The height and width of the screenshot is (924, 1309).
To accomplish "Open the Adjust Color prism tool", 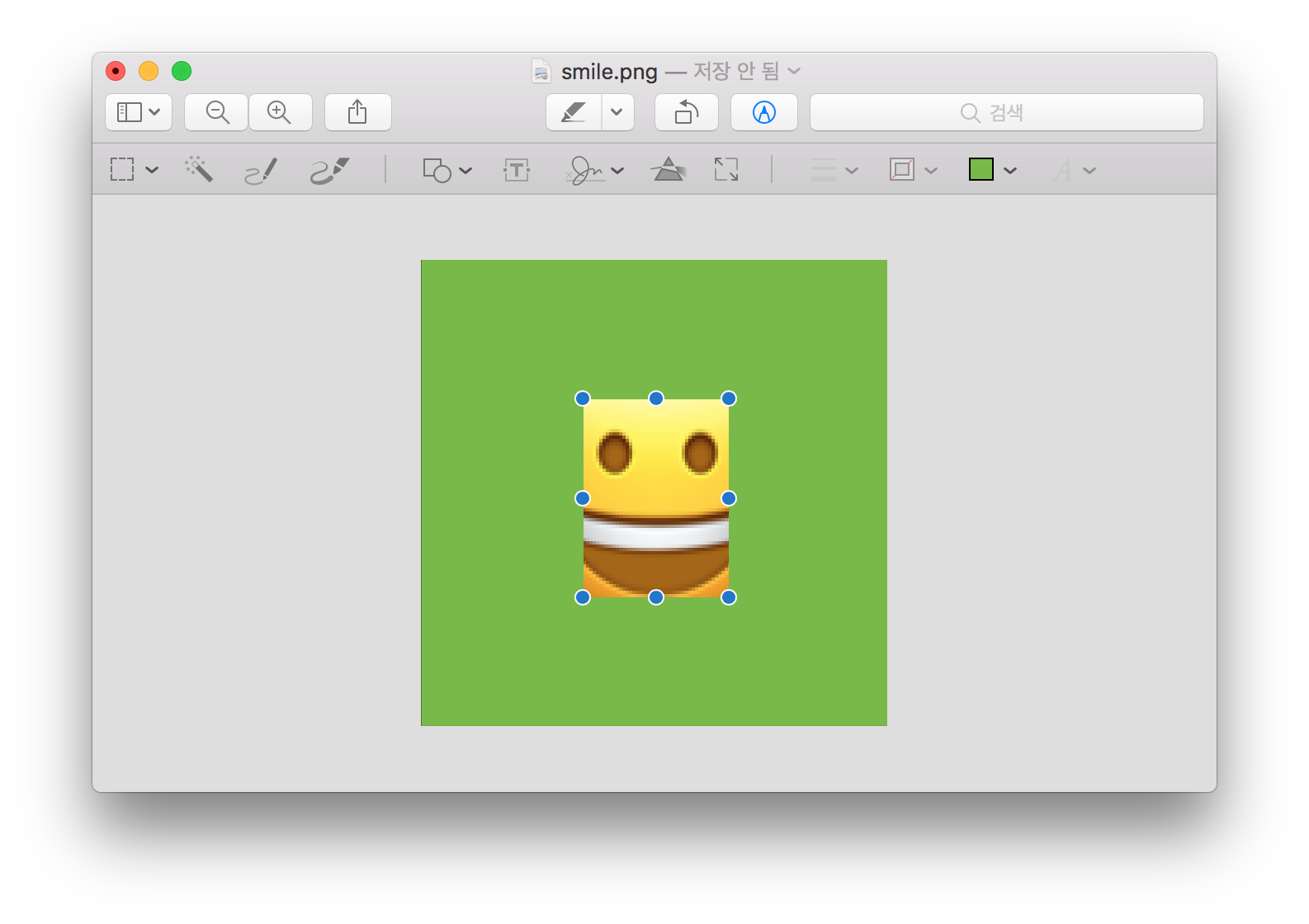I will [x=669, y=169].
